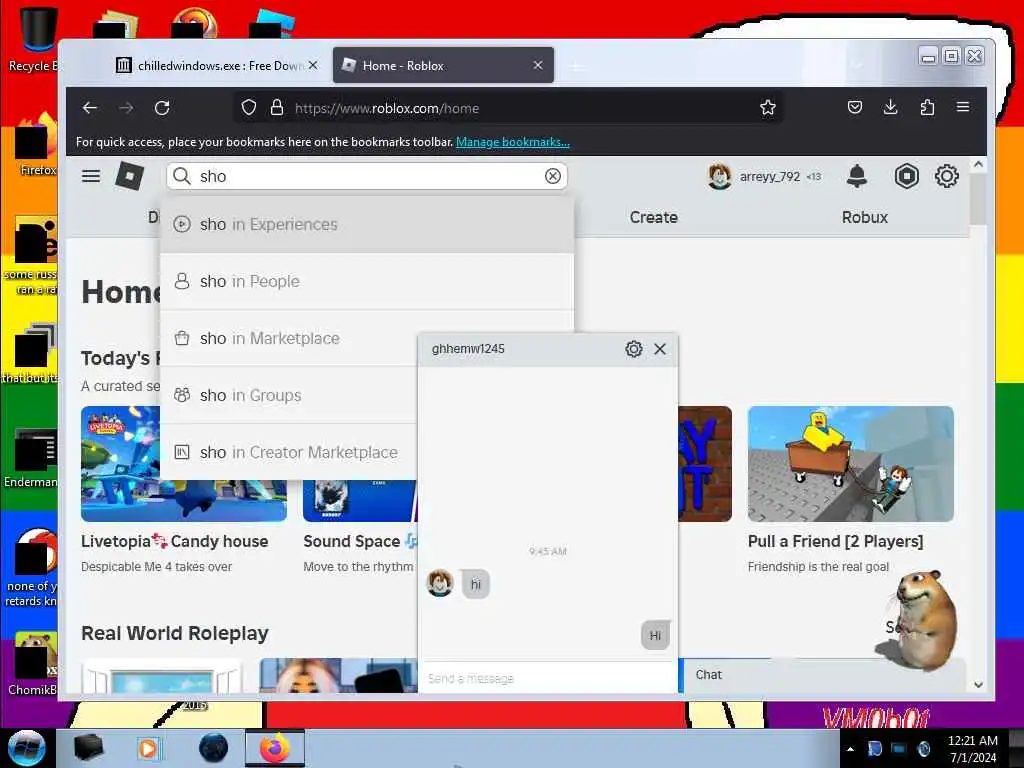Screen dimensions: 1024x768
Task: Search sho in People
Action: [366, 281]
